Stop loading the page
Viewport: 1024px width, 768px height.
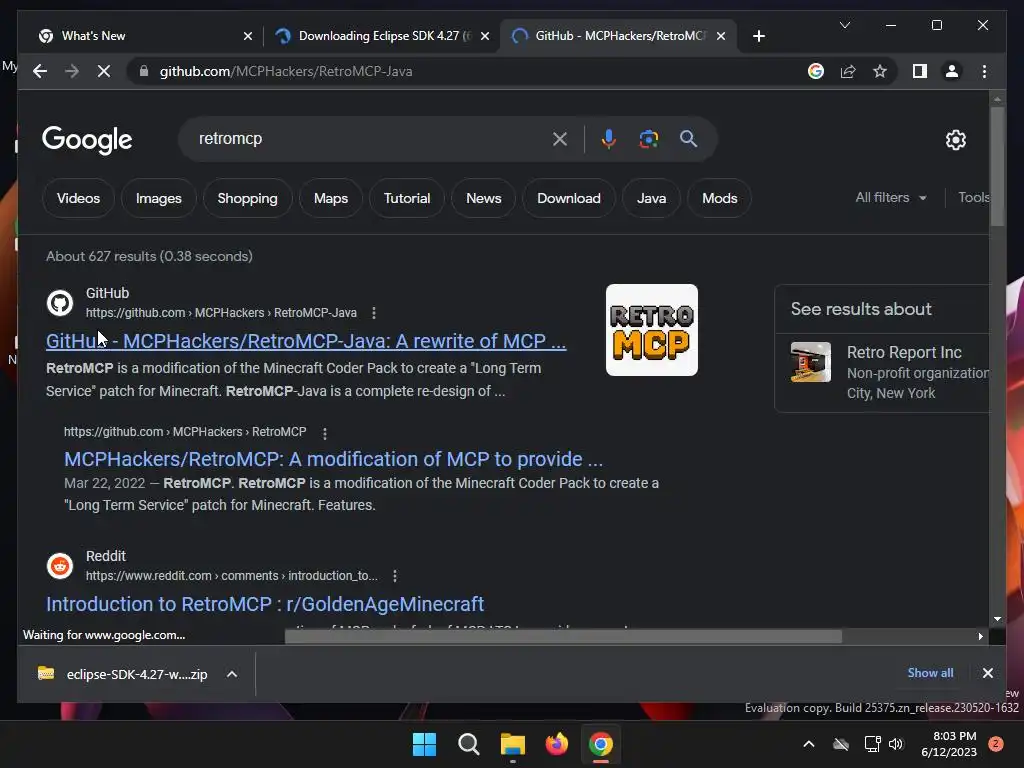pyautogui.click(x=104, y=71)
